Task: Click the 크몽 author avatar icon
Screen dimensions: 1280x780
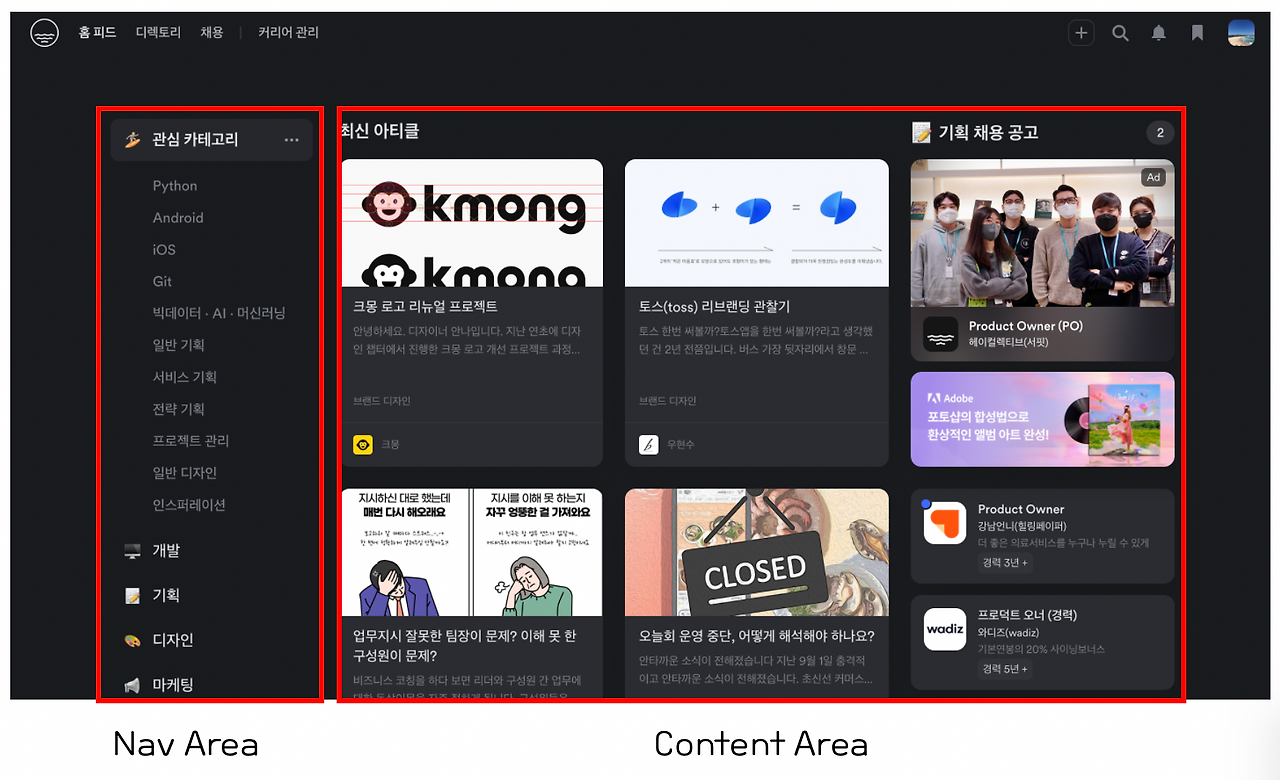Action: pyautogui.click(x=362, y=444)
